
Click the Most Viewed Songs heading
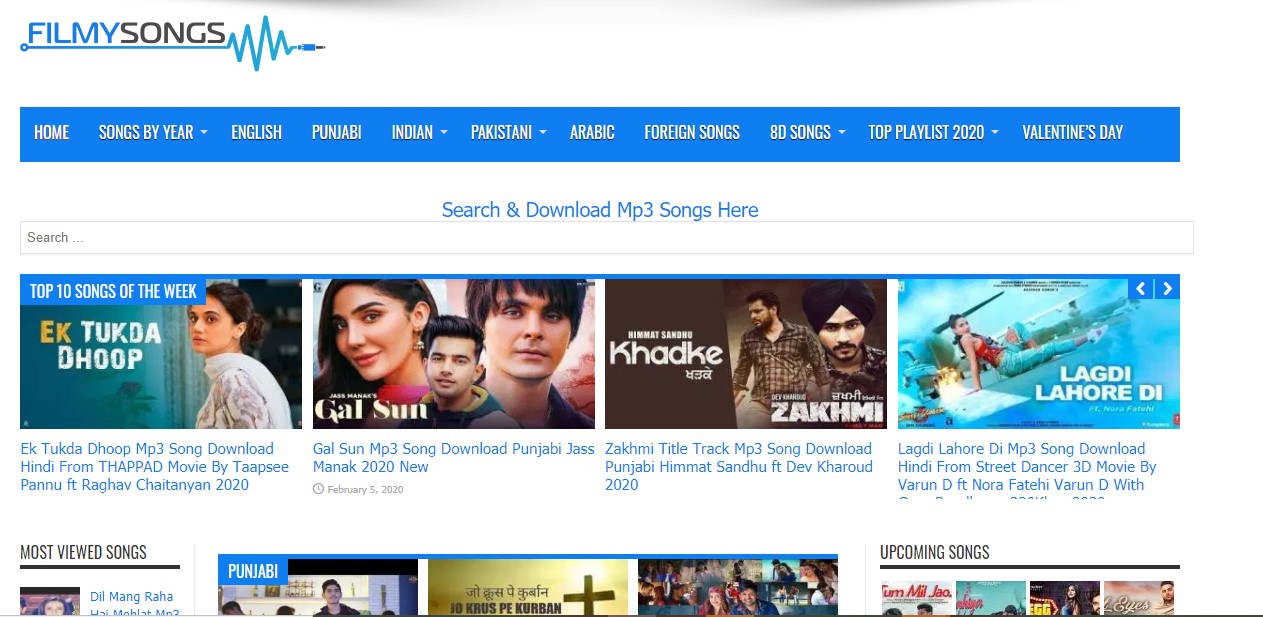tap(83, 552)
